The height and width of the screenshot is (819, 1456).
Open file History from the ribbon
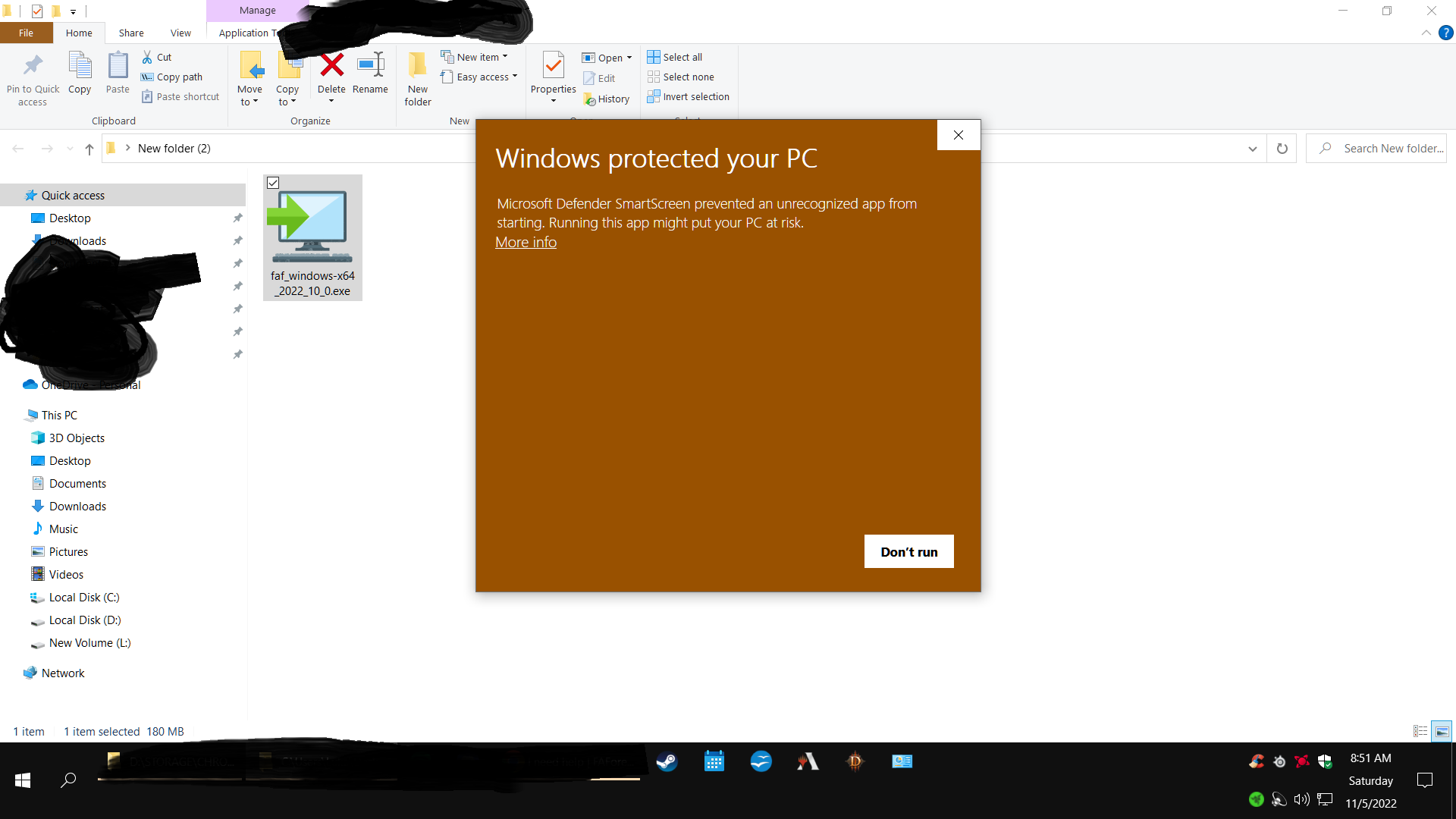point(607,99)
